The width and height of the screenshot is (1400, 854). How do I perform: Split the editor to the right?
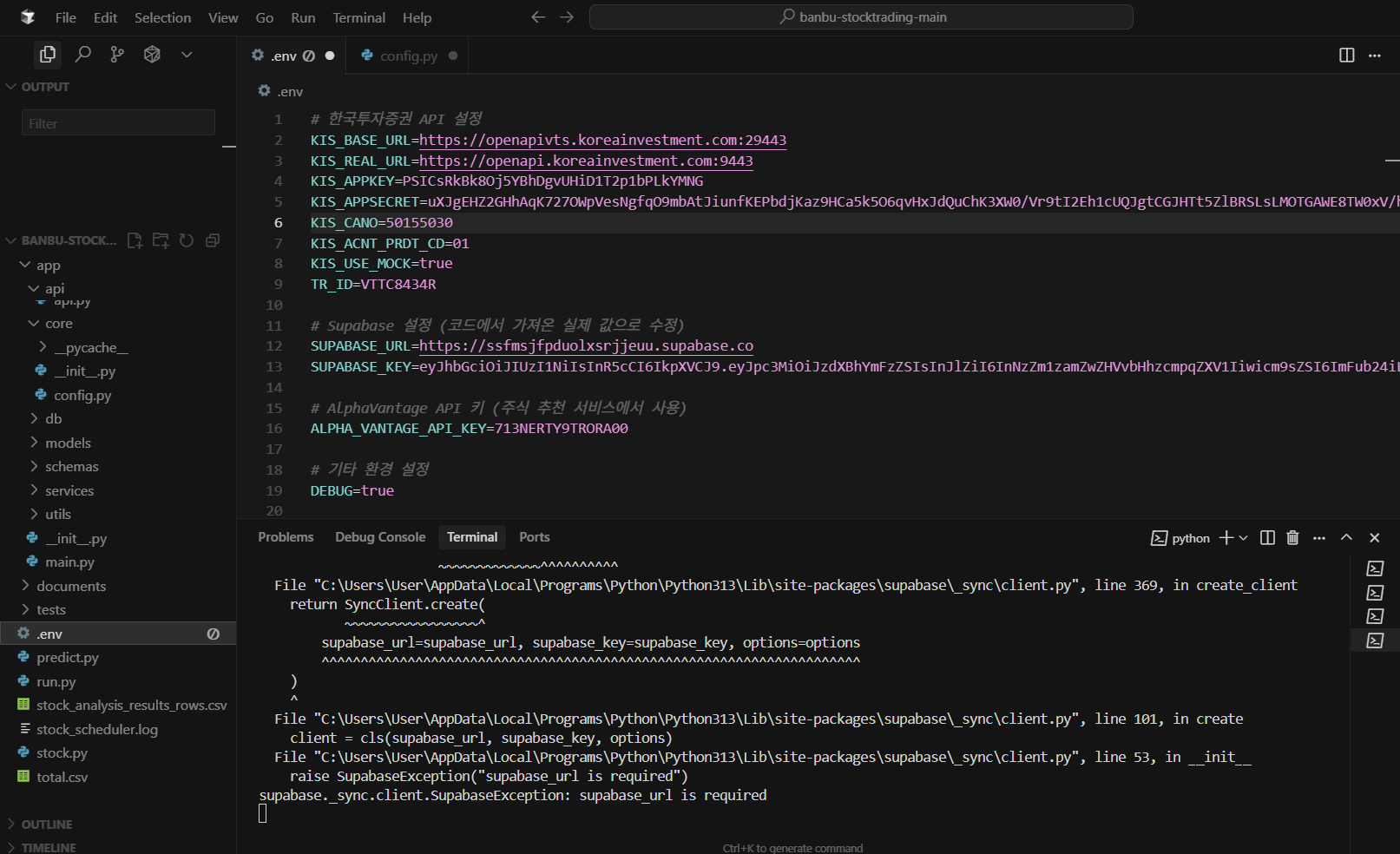pyautogui.click(x=1346, y=56)
